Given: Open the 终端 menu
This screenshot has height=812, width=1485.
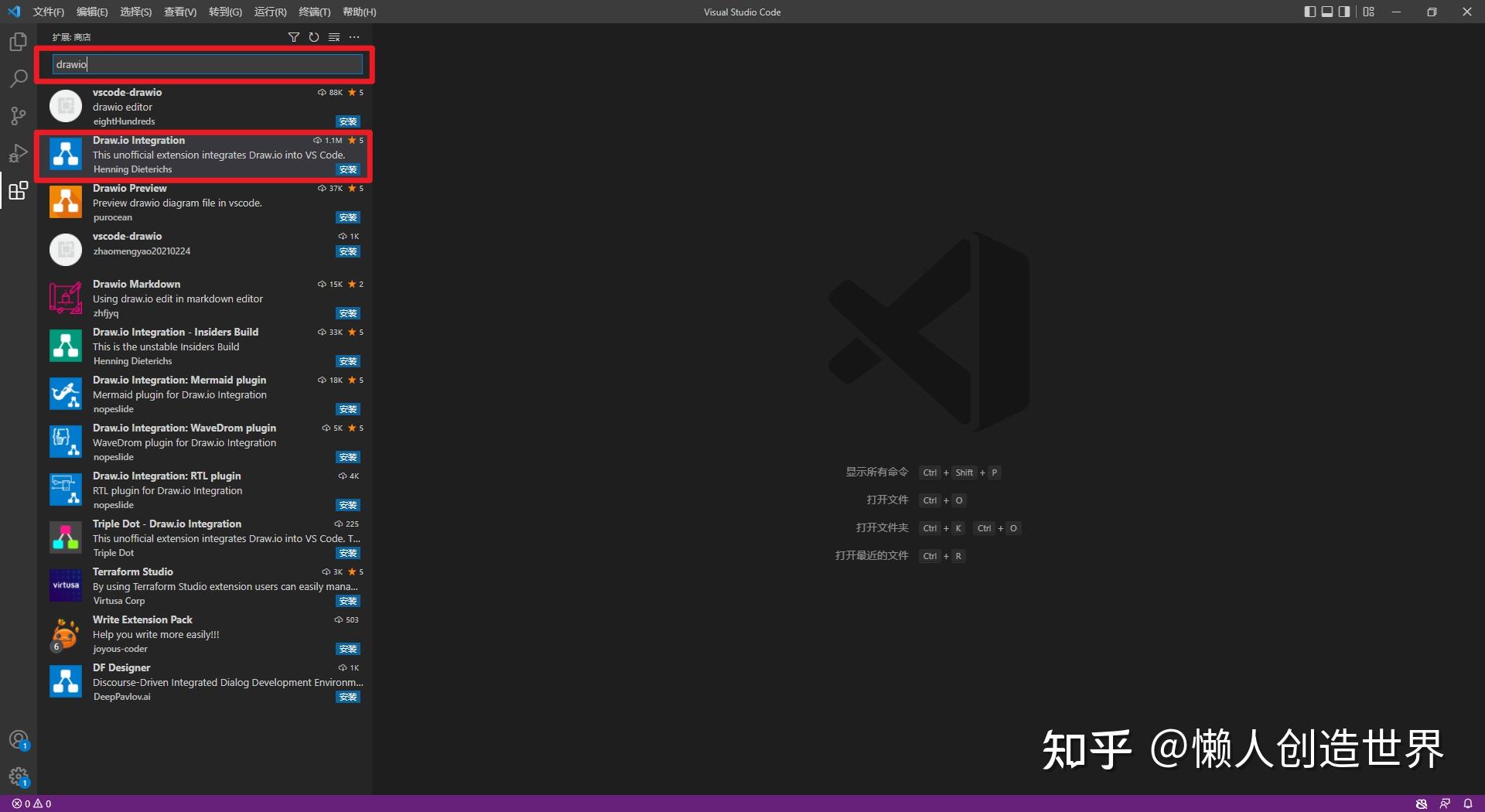Looking at the screenshot, I should click(312, 12).
